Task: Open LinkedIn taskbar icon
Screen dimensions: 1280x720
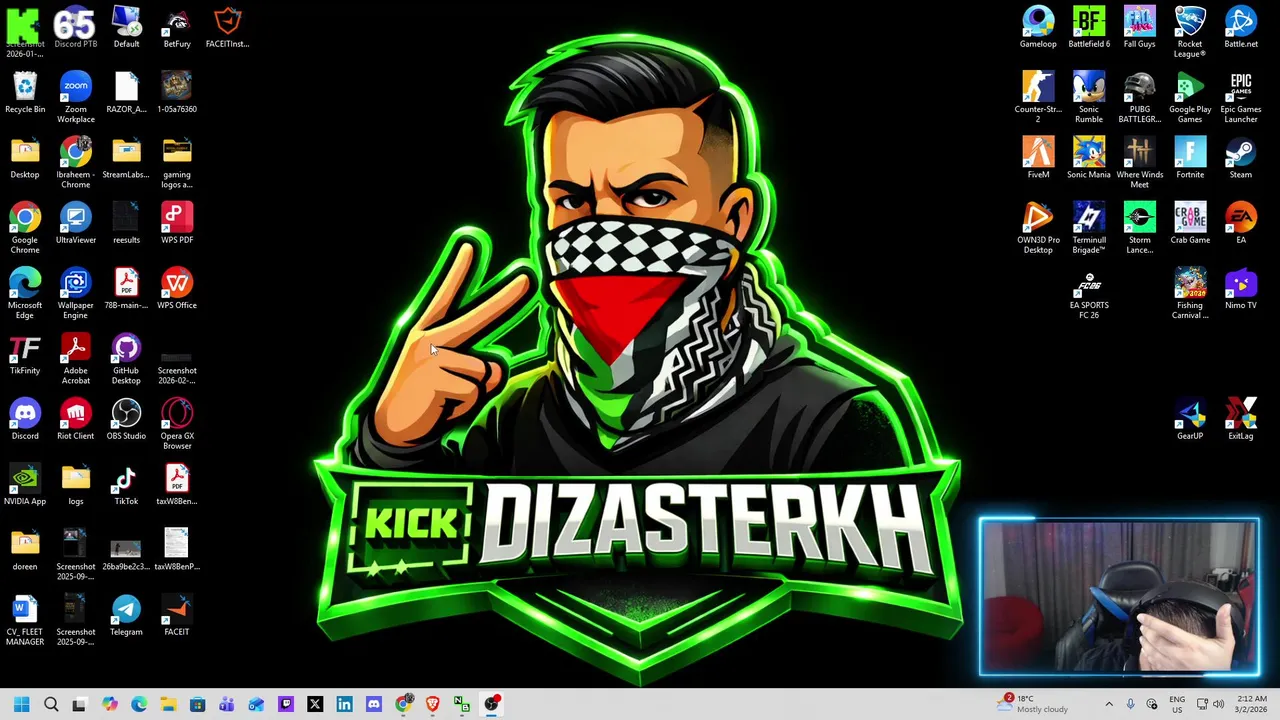Action: pyautogui.click(x=344, y=704)
